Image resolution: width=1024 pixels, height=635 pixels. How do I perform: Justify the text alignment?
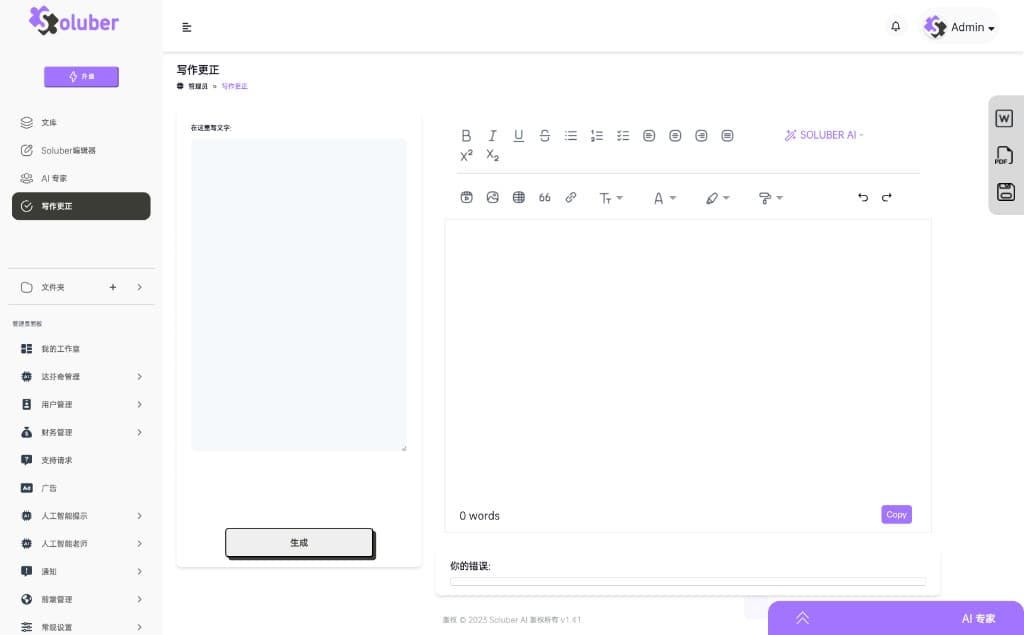727,135
